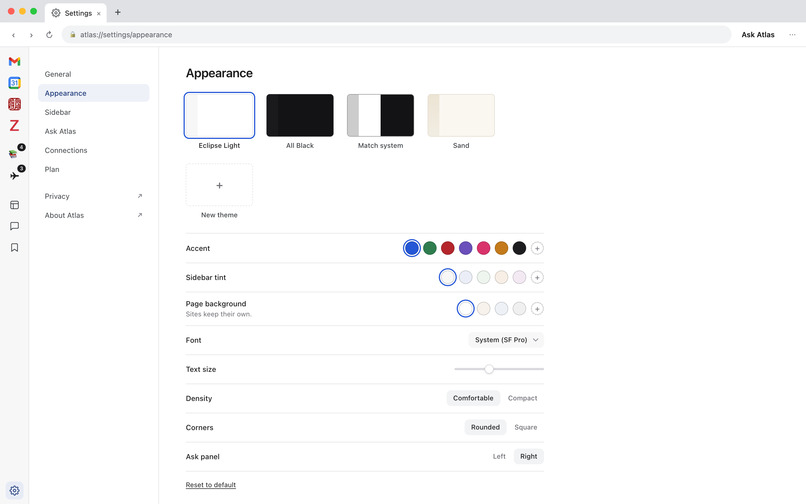
Task: Choose Square corners
Action: tap(525, 427)
